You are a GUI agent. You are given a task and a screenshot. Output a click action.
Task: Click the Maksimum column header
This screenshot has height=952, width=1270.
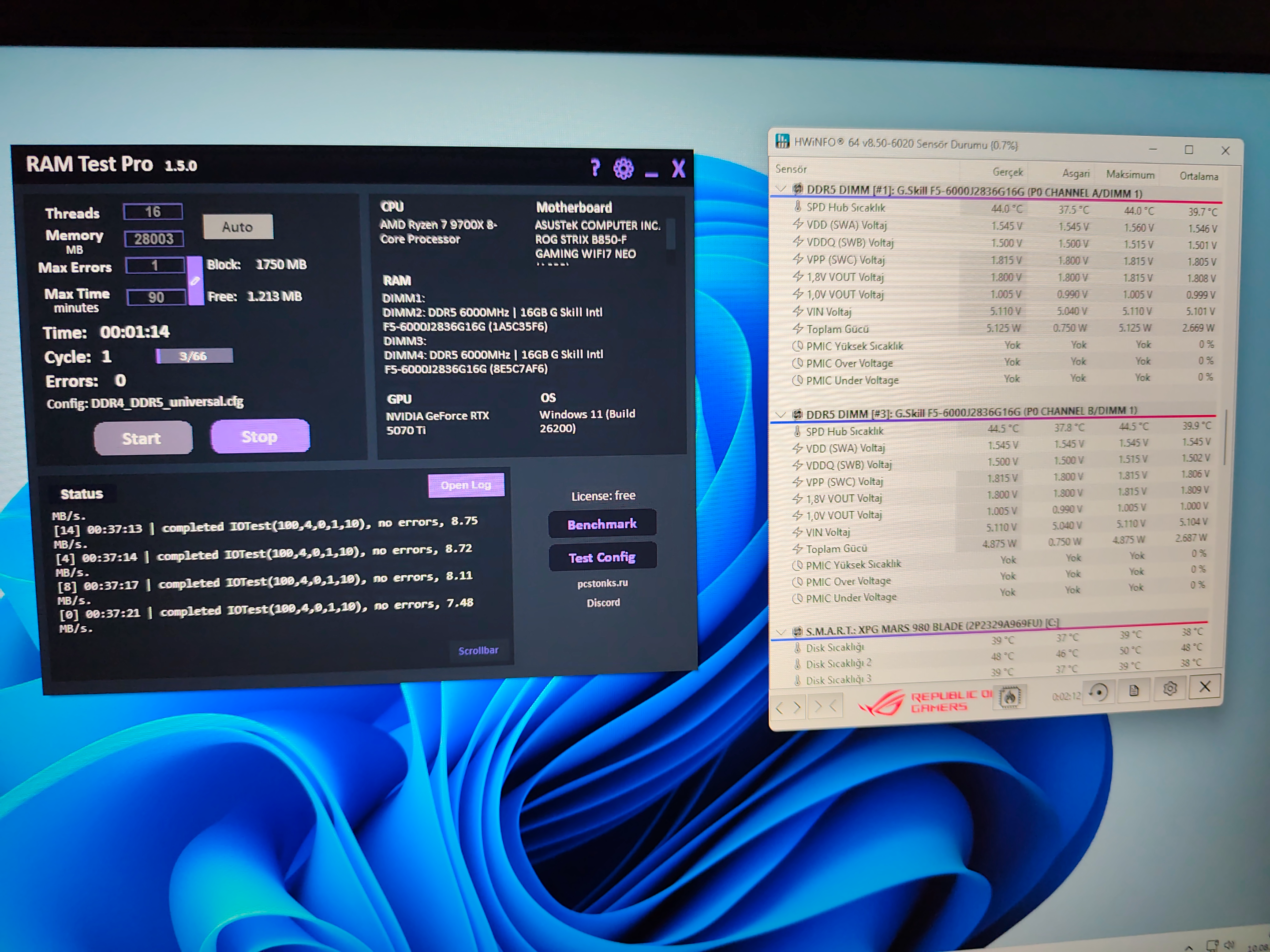(1130, 175)
